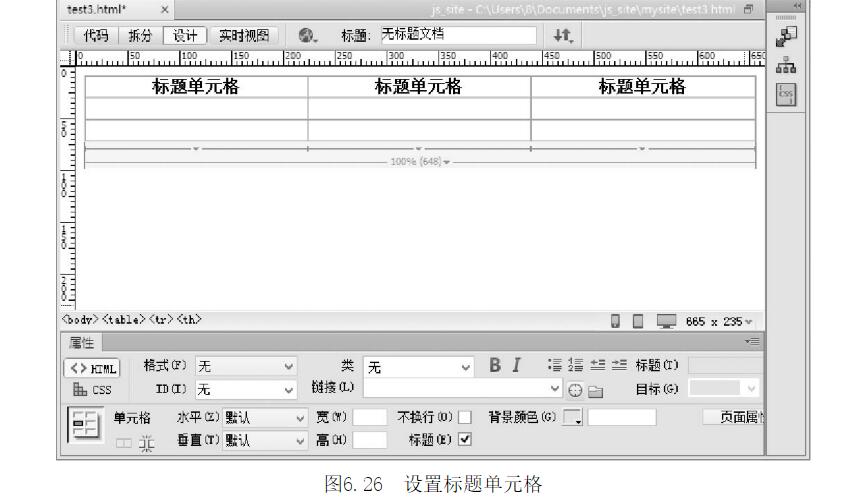
Task: Click the 实时视图 (live view) button
Action: pos(244,35)
